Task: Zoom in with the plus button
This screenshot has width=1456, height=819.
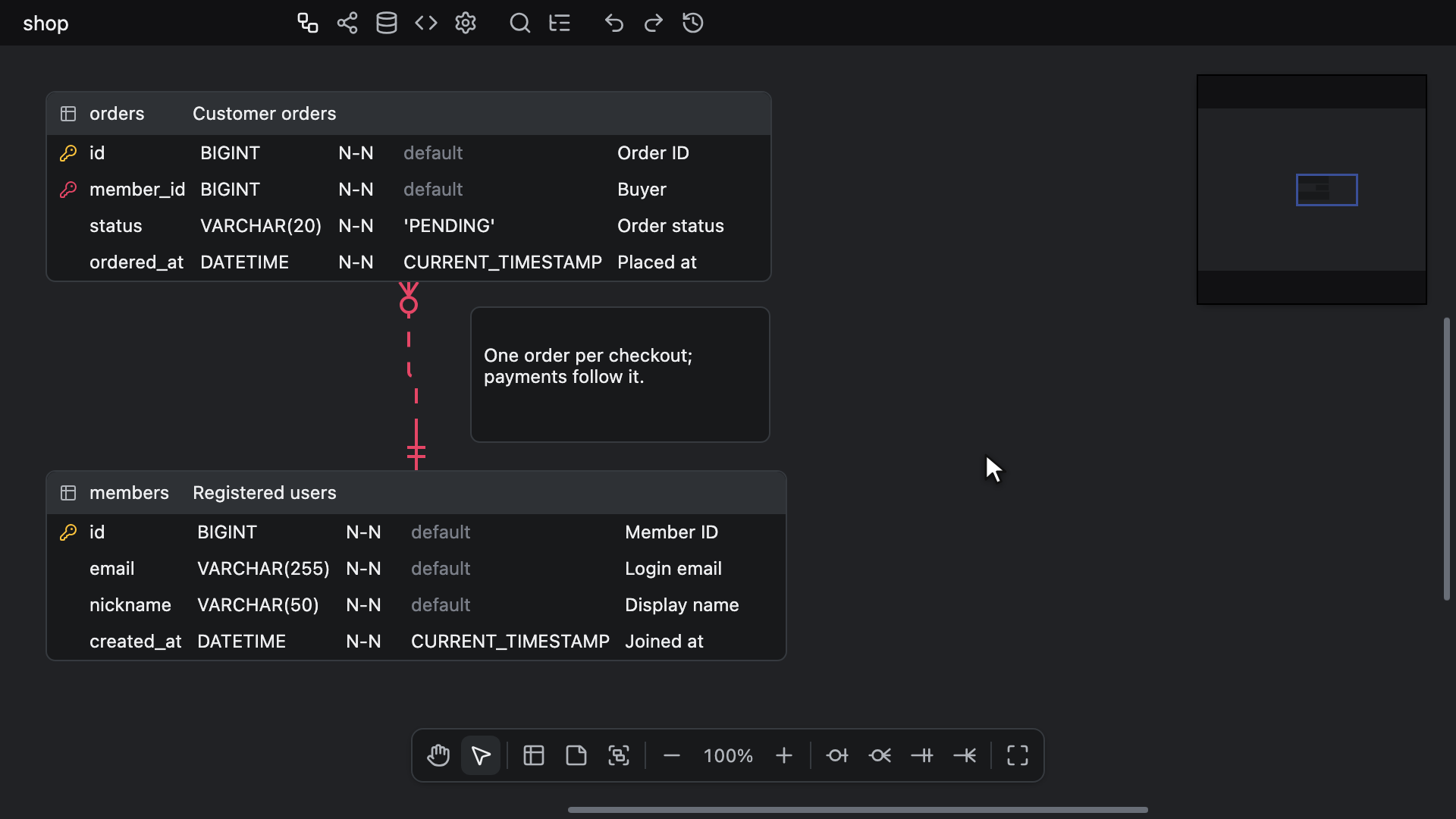Action: 784,755
